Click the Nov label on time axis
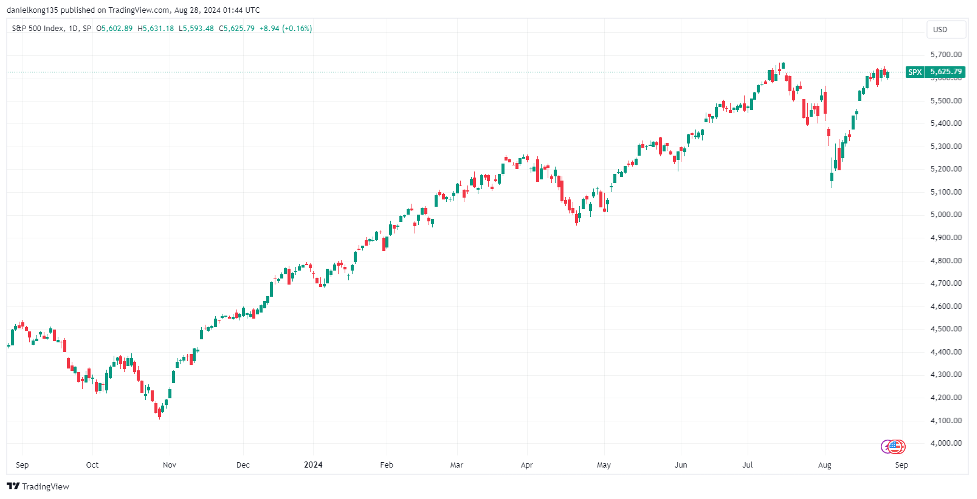977x499 pixels. click(169, 465)
